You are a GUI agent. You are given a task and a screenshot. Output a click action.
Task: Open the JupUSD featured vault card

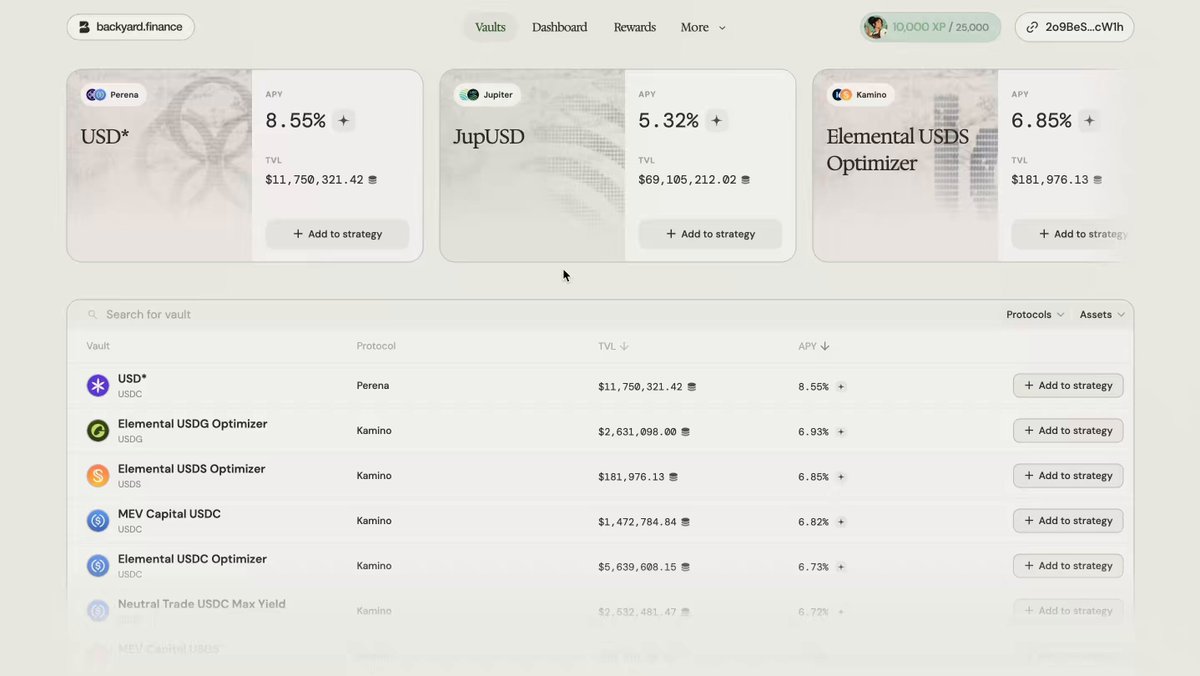pyautogui.click(x=617, y=165)
